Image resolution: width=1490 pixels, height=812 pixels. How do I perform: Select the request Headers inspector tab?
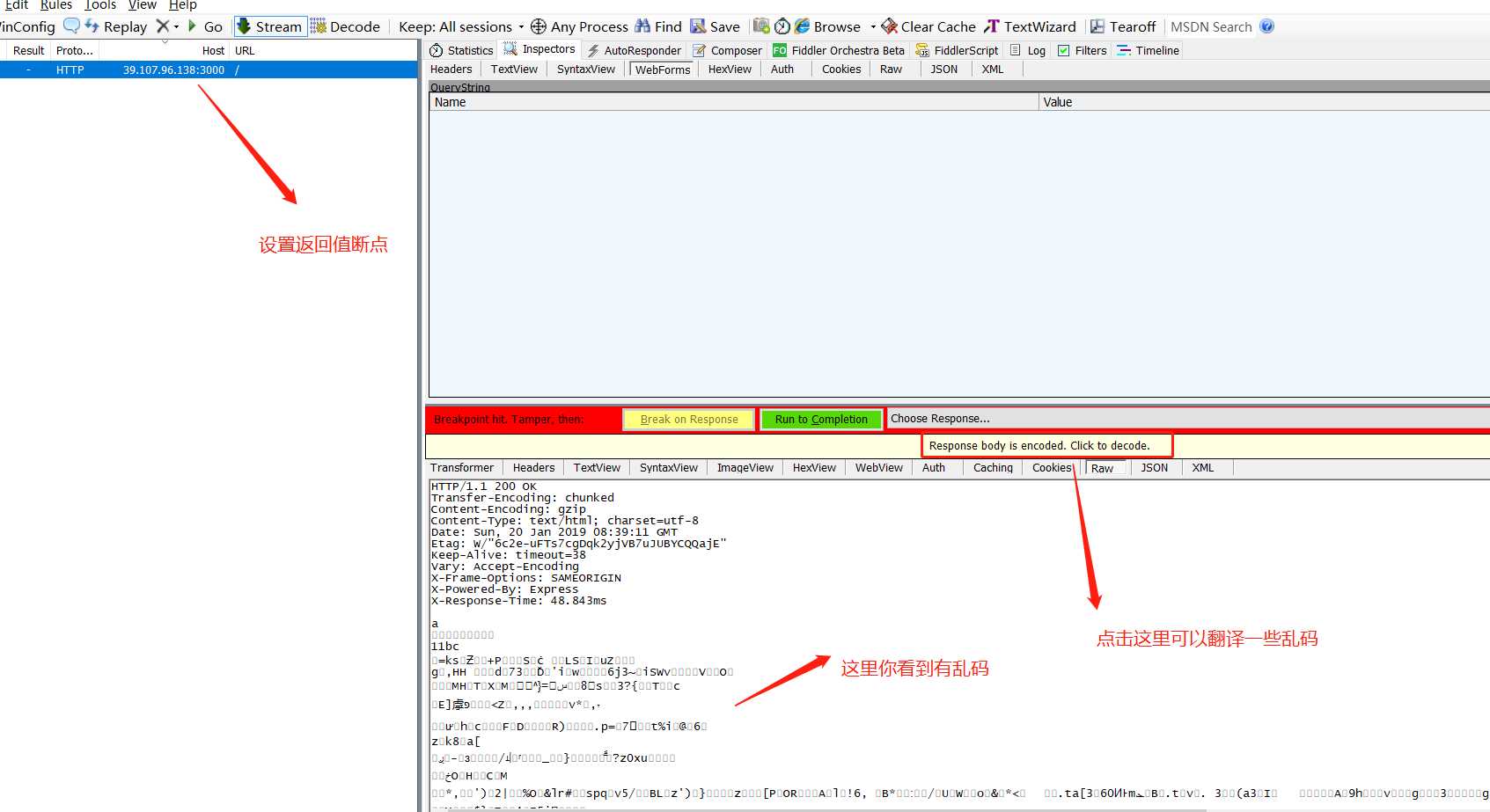(x=451, y=69)
